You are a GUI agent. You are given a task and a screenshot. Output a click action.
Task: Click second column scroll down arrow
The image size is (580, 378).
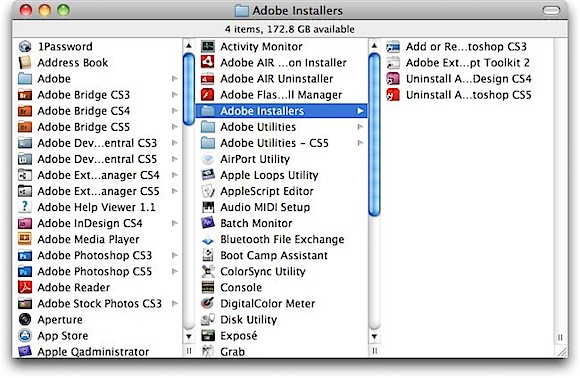[374, 336]
